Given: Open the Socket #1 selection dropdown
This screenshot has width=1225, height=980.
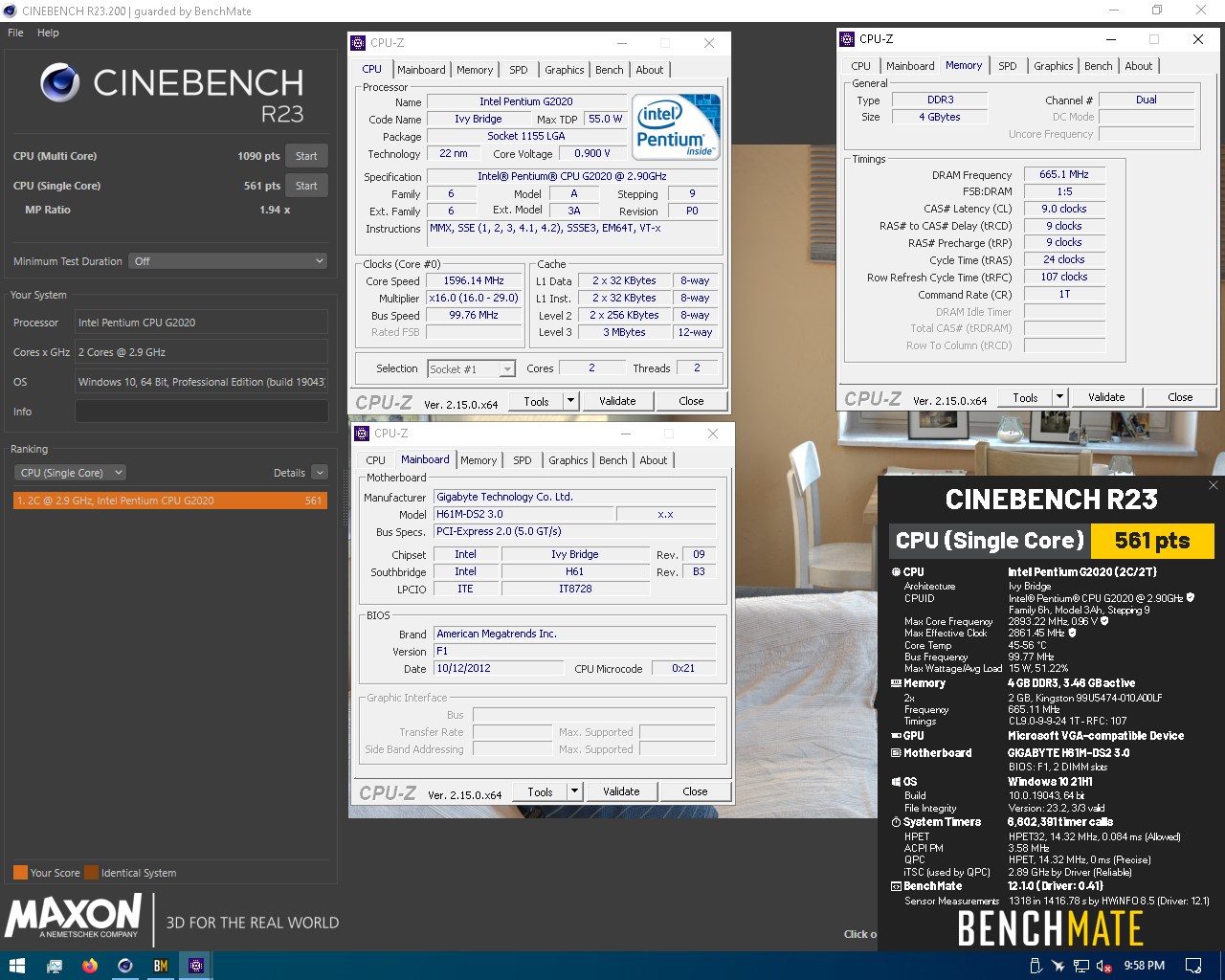Looking at the screenshot, I should (x=471, y=368).
